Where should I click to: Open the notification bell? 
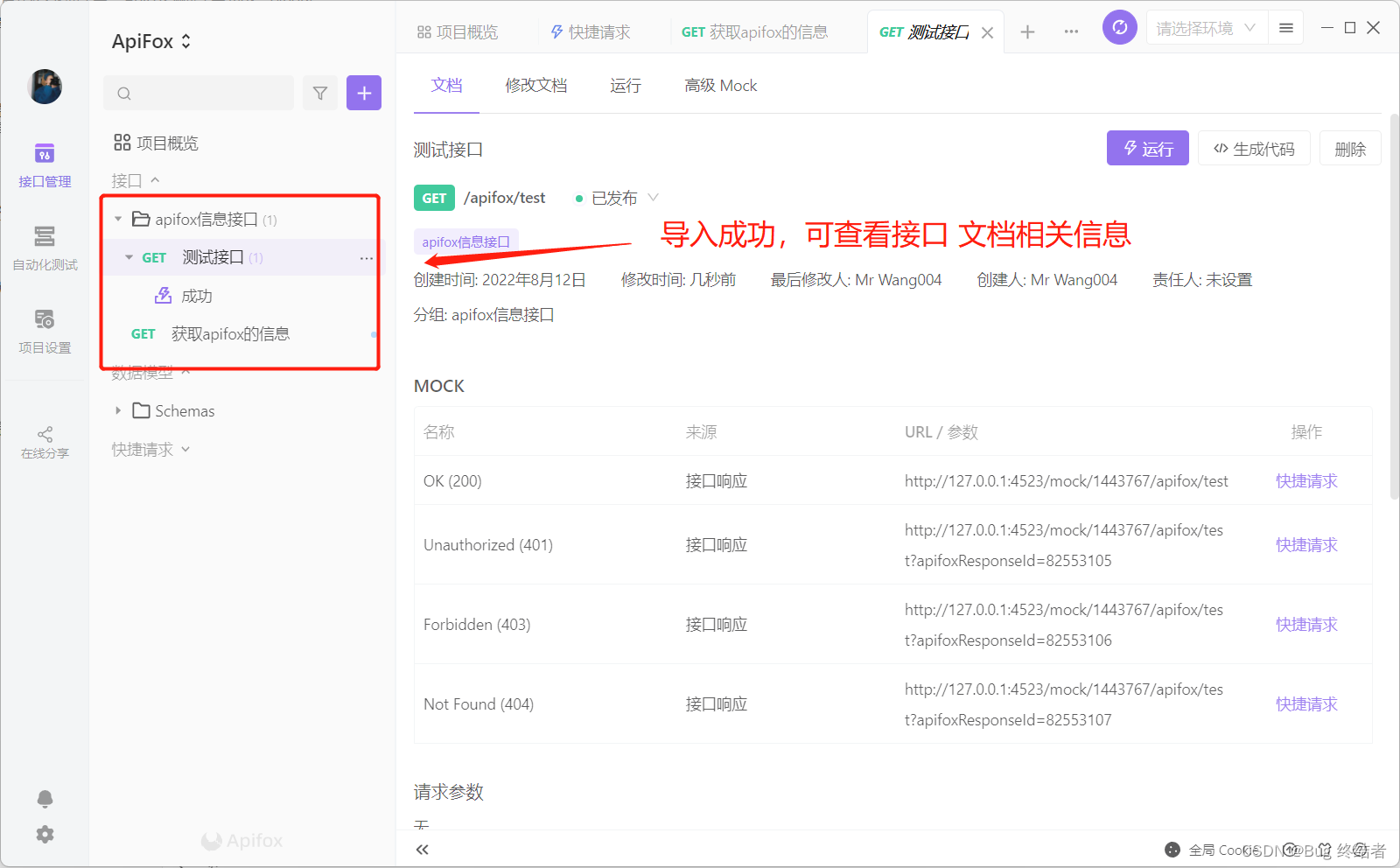pyautogui.click(x=45, y=798)
